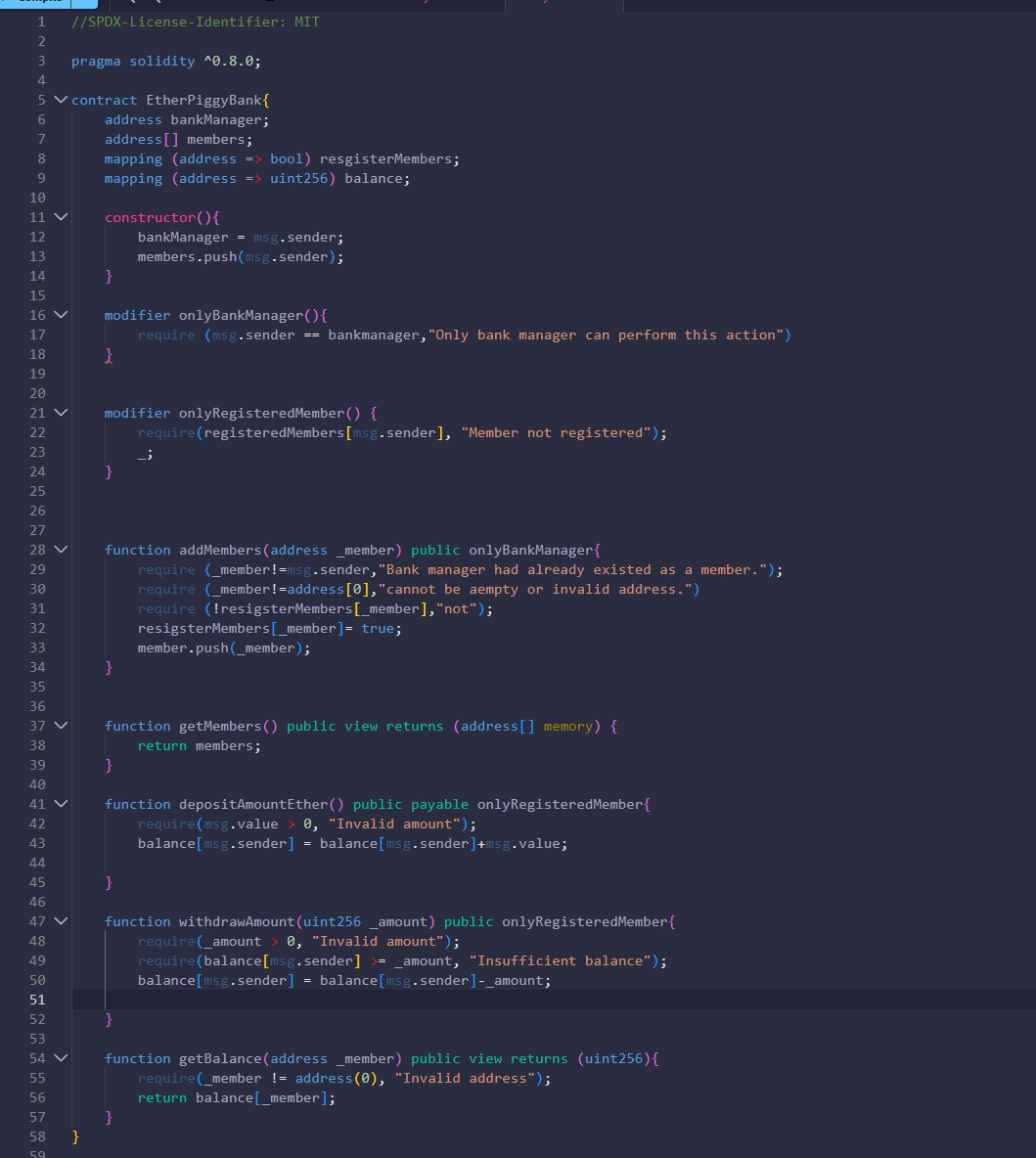
Task: Click the SPDX-License-Identifier MIT comment
Action: 196,22
